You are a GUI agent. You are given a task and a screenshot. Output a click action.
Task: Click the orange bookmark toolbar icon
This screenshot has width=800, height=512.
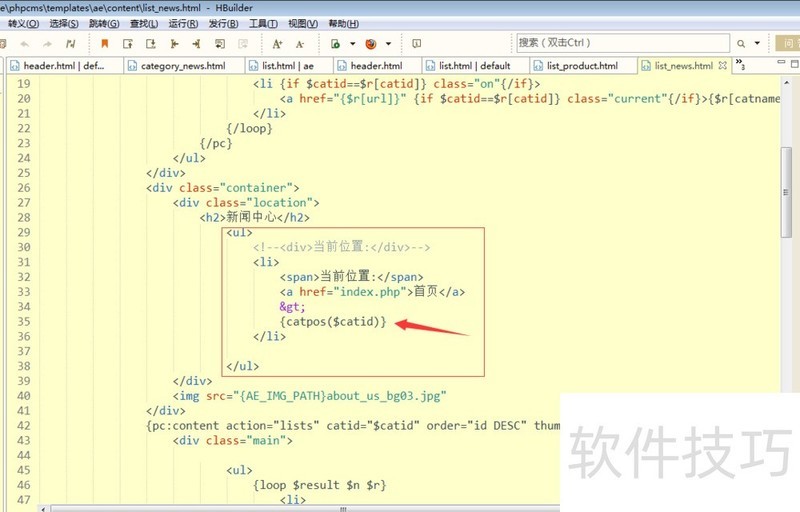coord(105,44)
